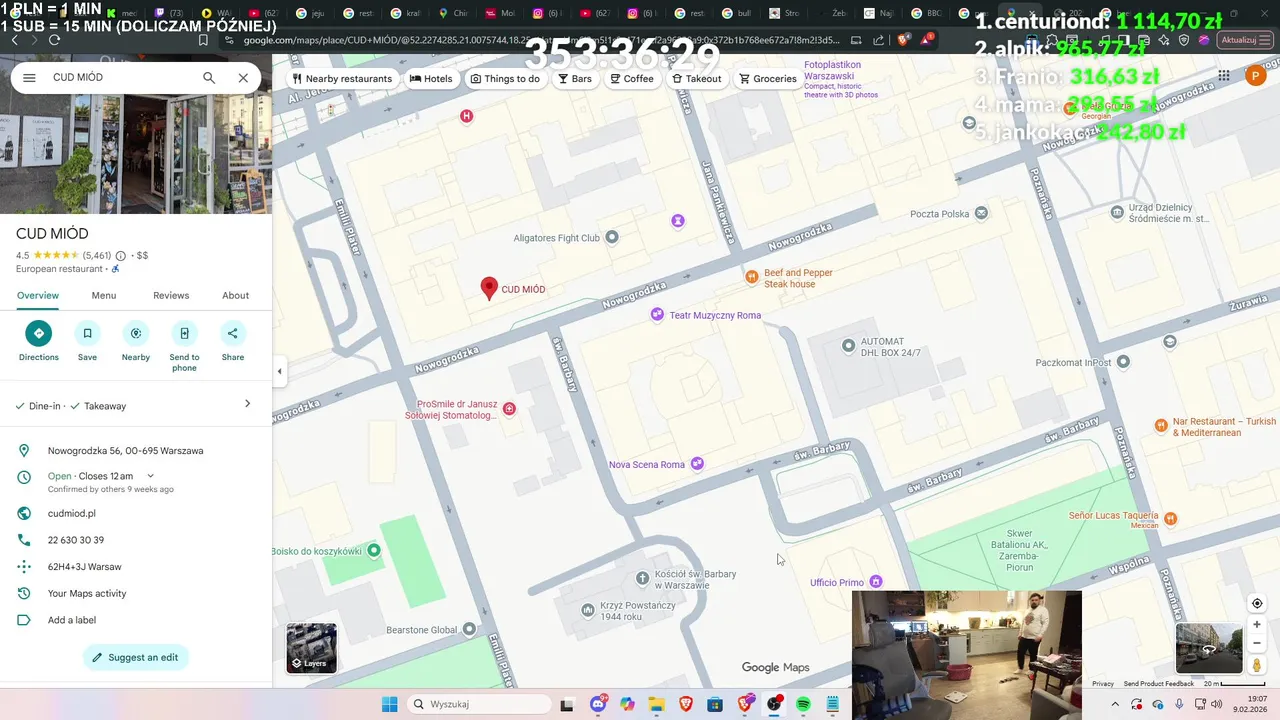Clear the CUD MIÓD search
This screenshot has height=720, width=1280.
pos(243,77)
